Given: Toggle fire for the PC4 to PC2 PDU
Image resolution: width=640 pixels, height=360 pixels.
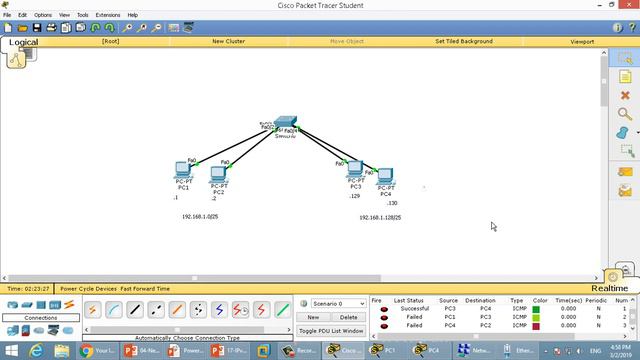Looking at the screenshot, I should coord(384,326).
